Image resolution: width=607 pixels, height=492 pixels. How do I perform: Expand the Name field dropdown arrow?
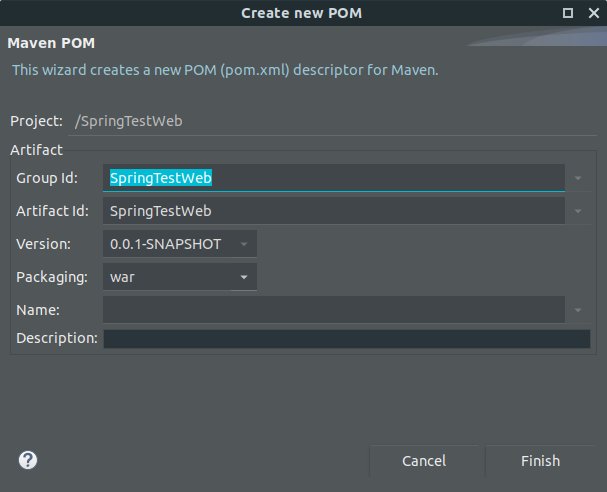[578, 310]
